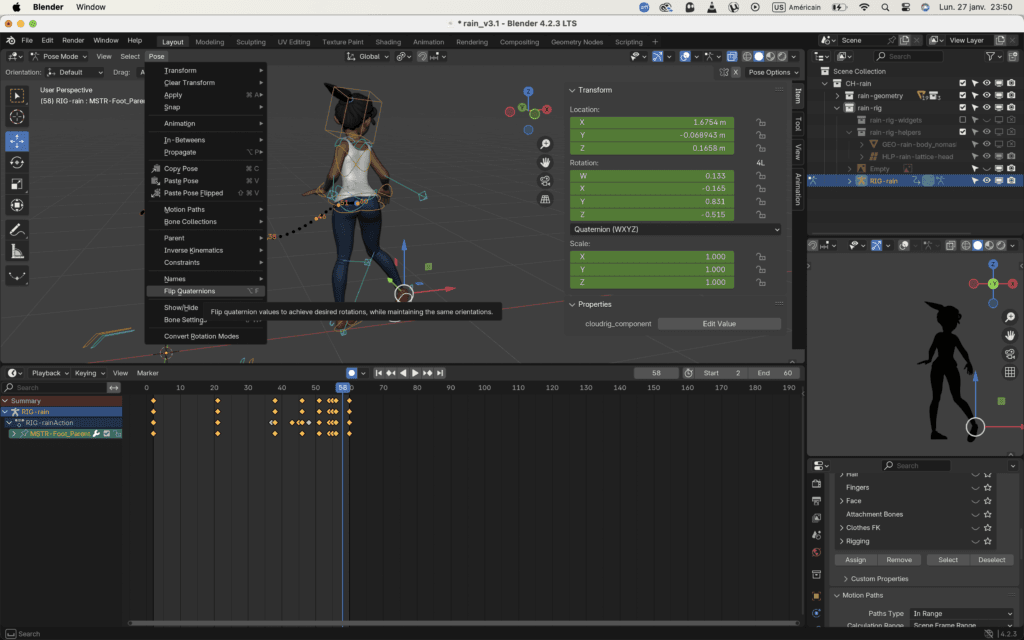The height and width of the screenshot is (640, 1024).
Task: Toggle camera view icon in viewport
Action: [545, 181]
